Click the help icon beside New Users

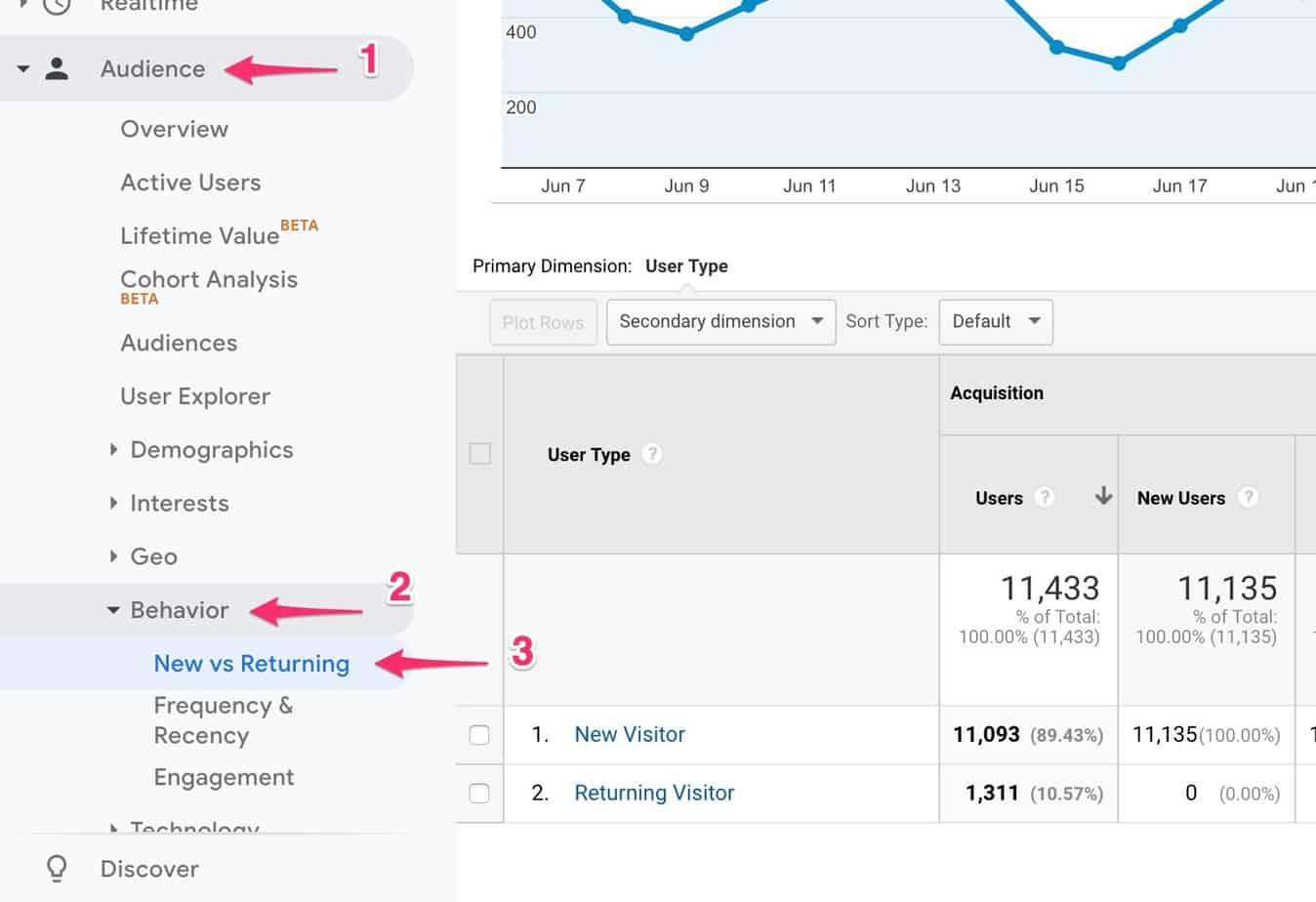coord(1249,497)
